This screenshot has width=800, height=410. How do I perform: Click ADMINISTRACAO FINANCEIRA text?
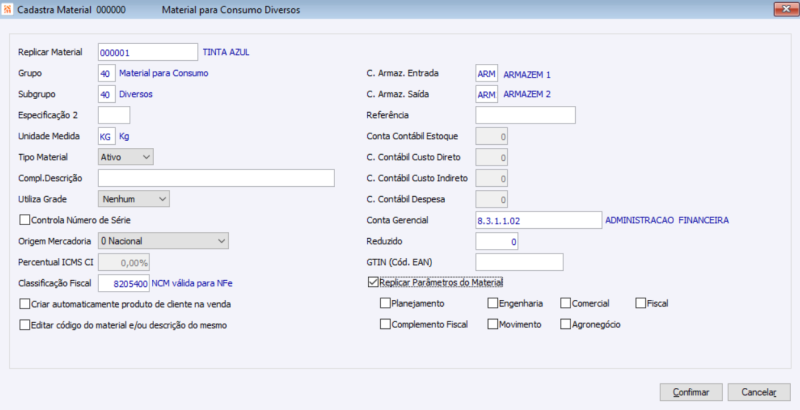pos(667,220)
